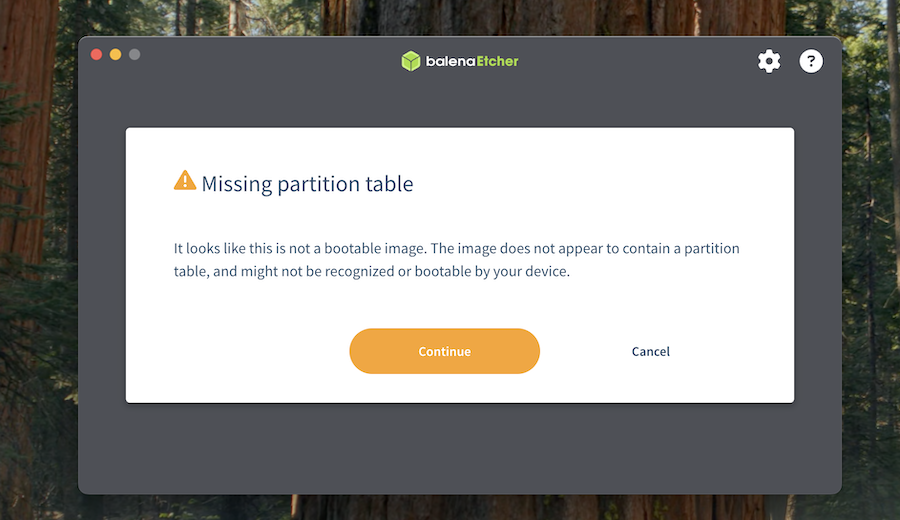This screenshot has width=900, height=520.
Task: Minimize the window with yellow button
Action: (115, 54)
